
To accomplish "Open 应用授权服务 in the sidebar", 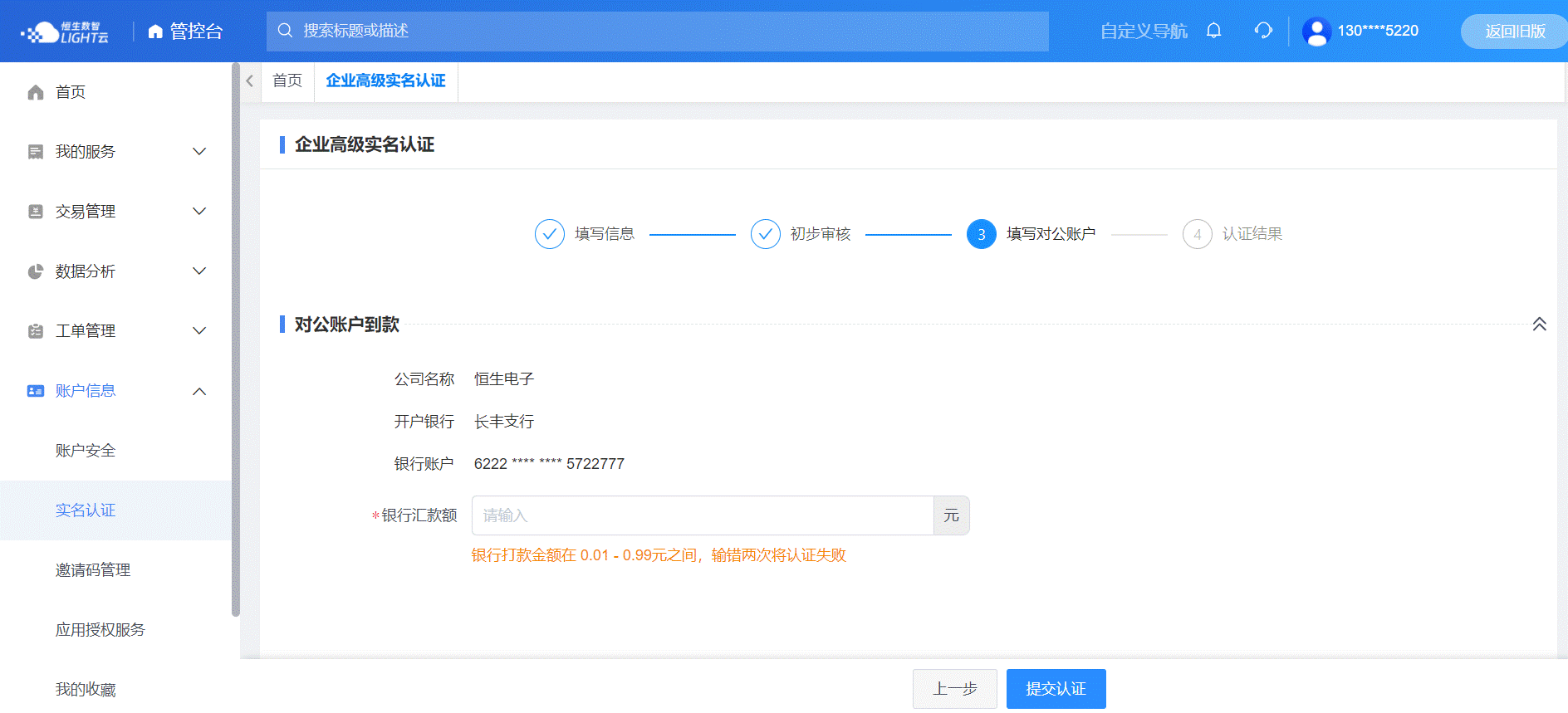I will click(116, 630).
